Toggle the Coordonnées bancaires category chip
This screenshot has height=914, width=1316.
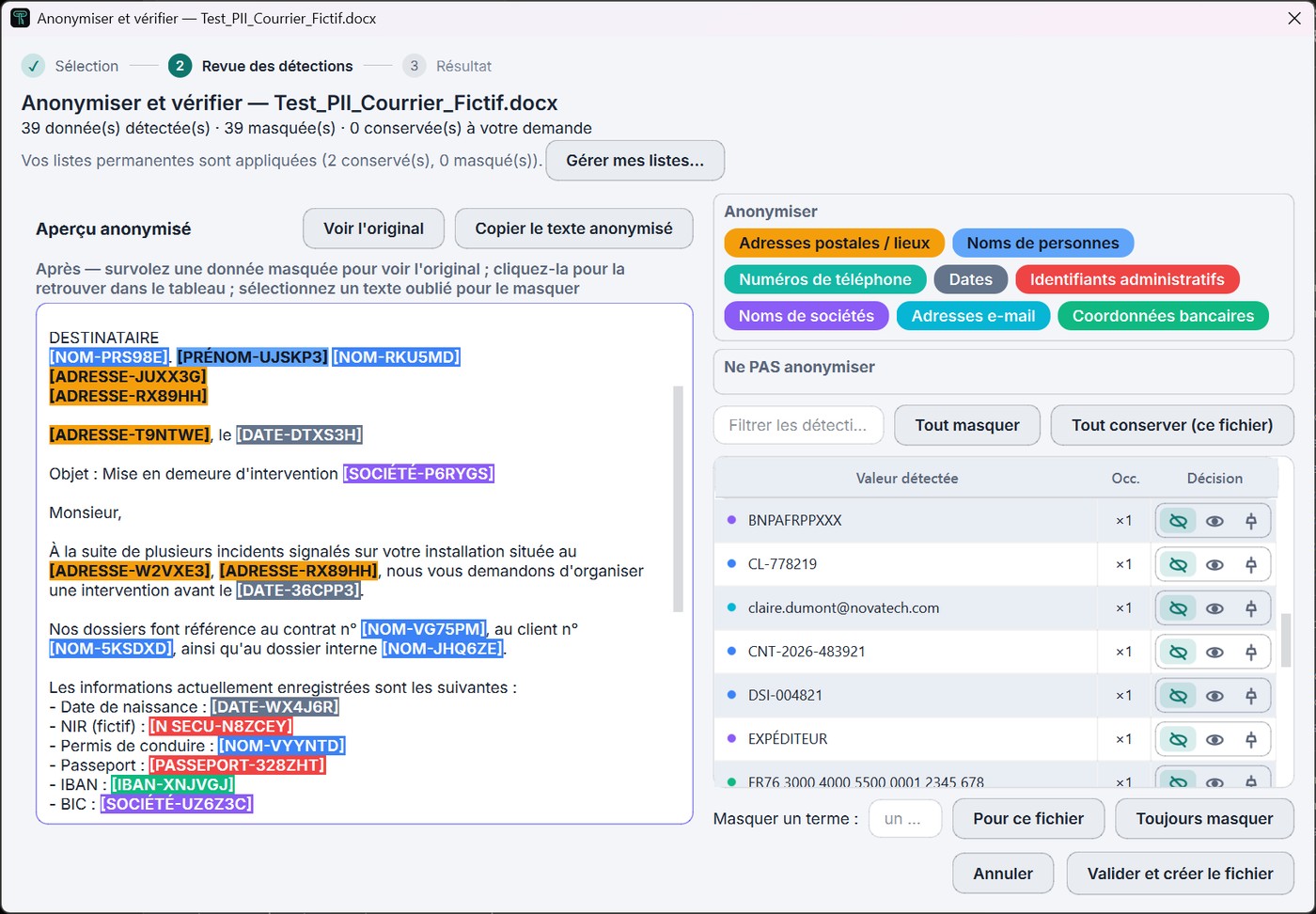(x=1163, y=316)
